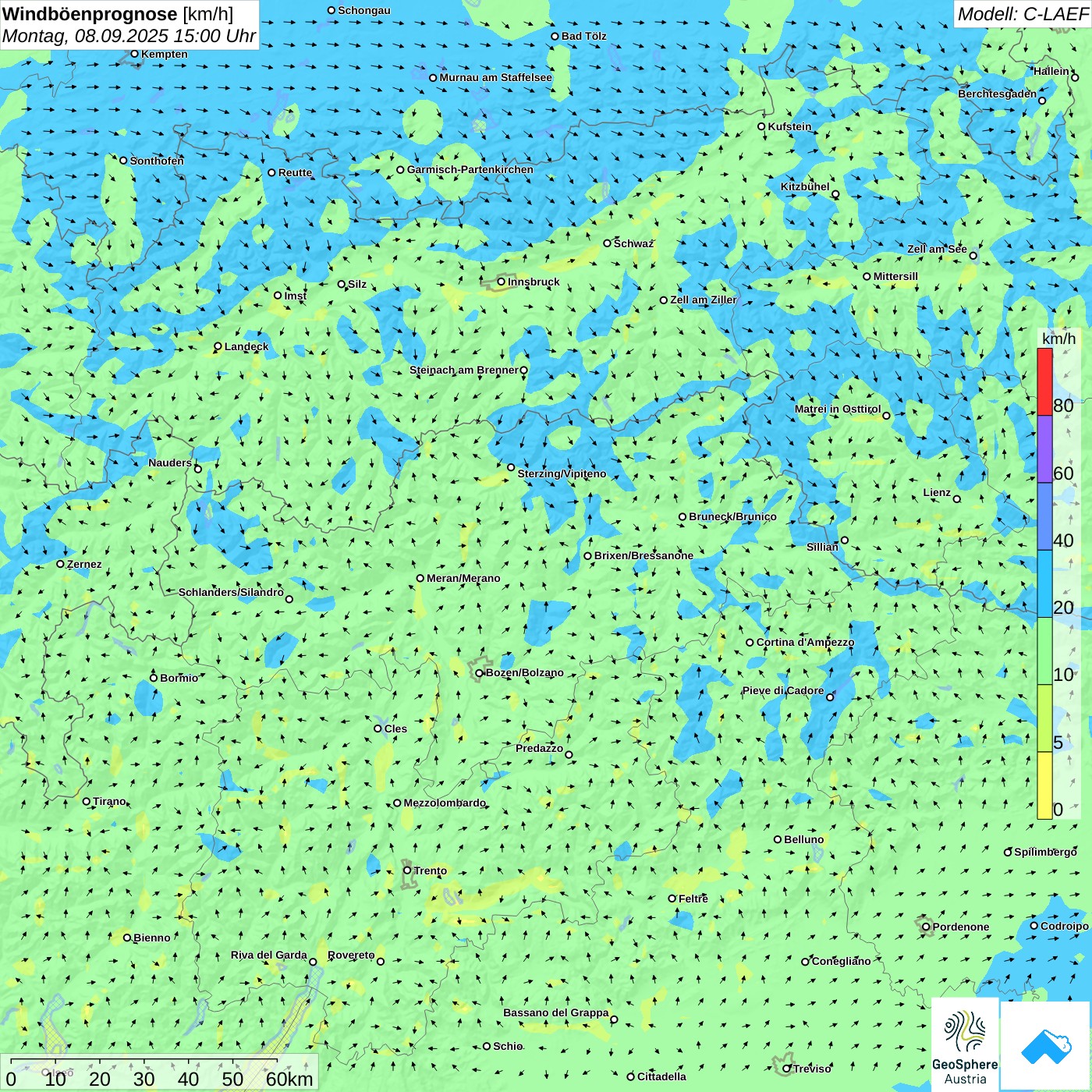Click the Cles label
Image resolution: width=1092 pixels, height=1092 pixels.
395,729
